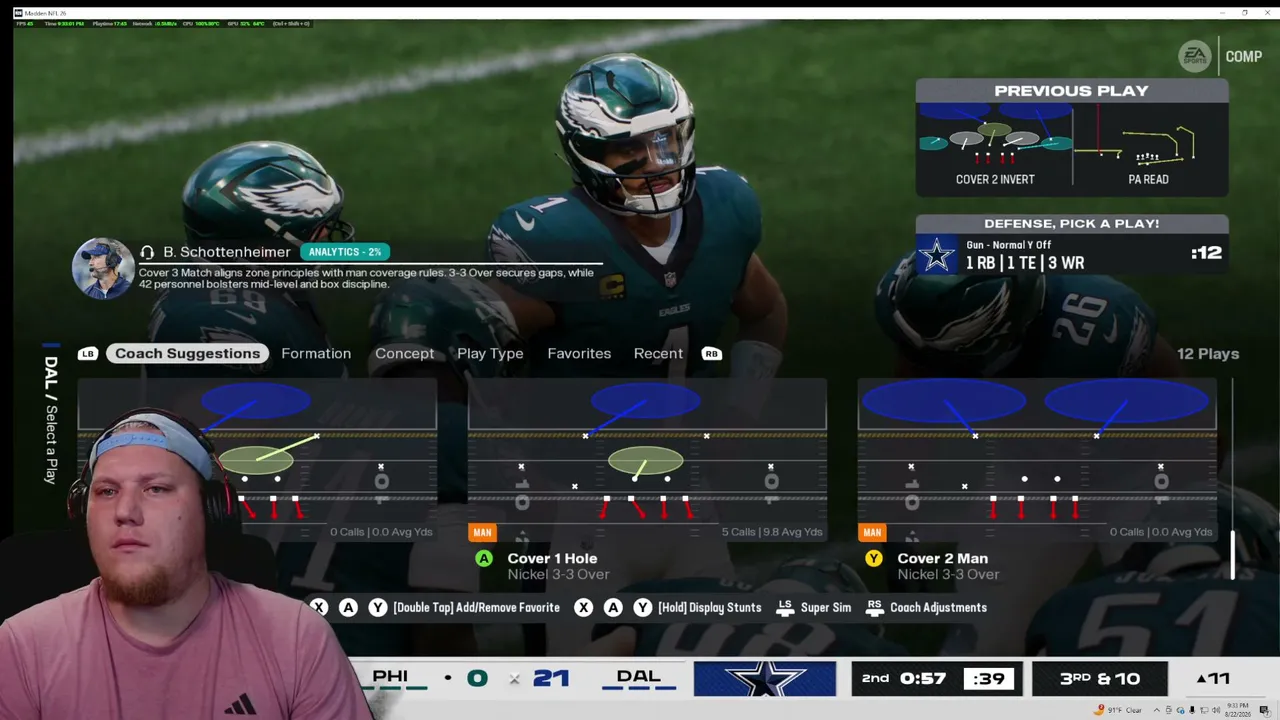
Task: Click the headset icon beside B. Schottenheimer
Action: point(147,252)
